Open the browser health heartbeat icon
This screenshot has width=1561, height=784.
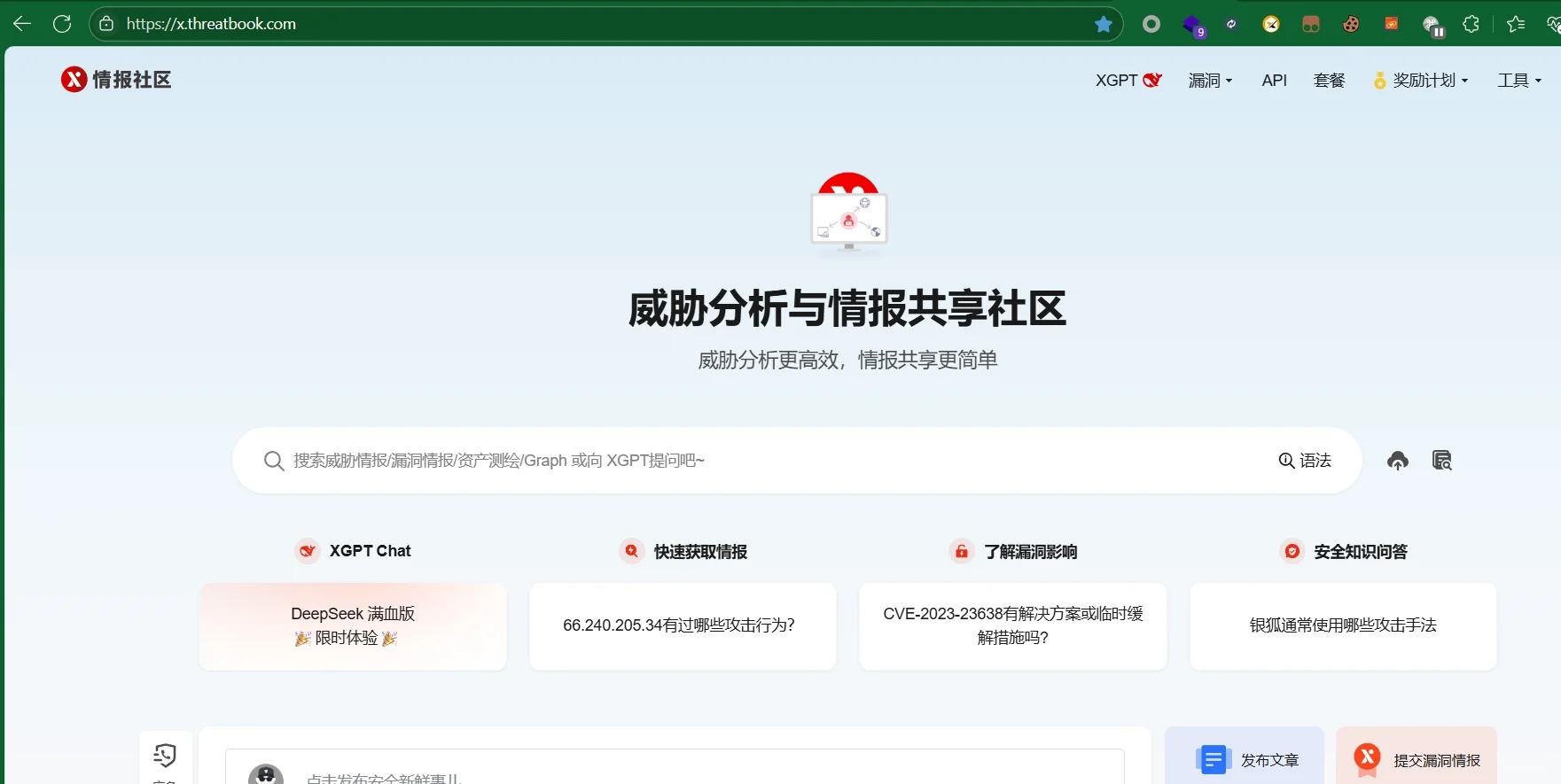(1553, 24)
